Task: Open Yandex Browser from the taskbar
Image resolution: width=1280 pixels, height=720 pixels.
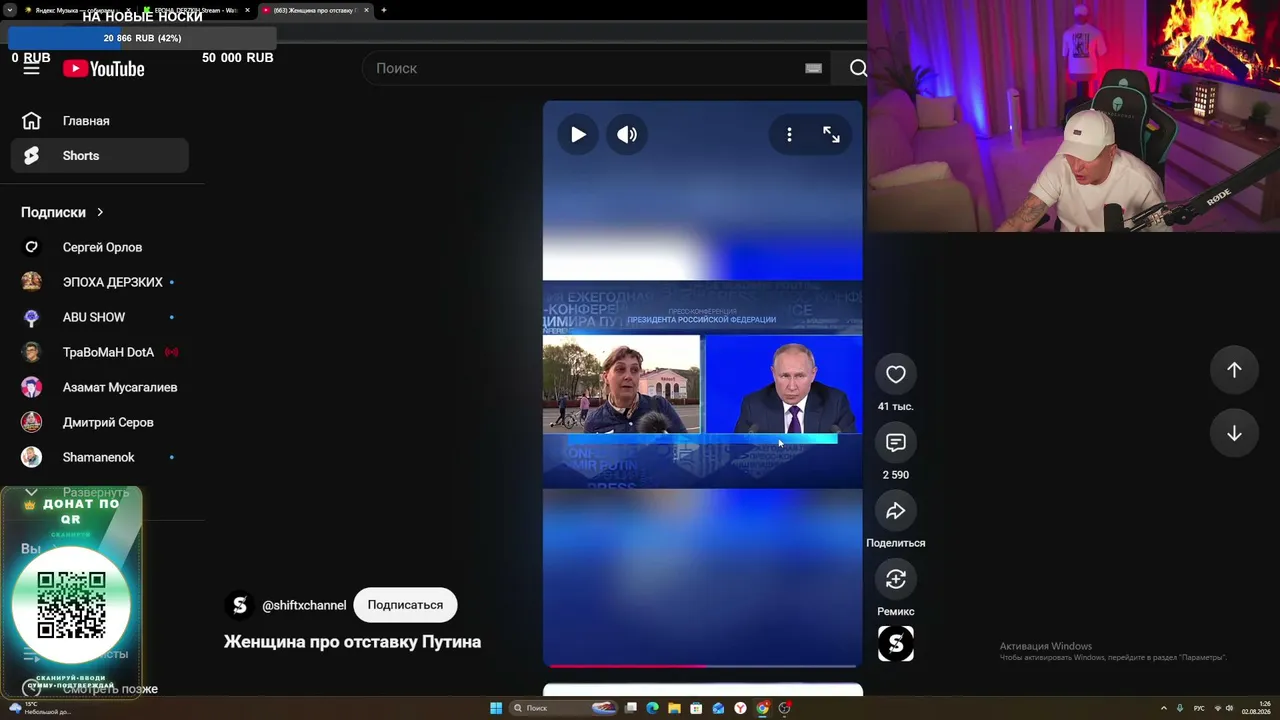Action: click(x=741, y=708)
